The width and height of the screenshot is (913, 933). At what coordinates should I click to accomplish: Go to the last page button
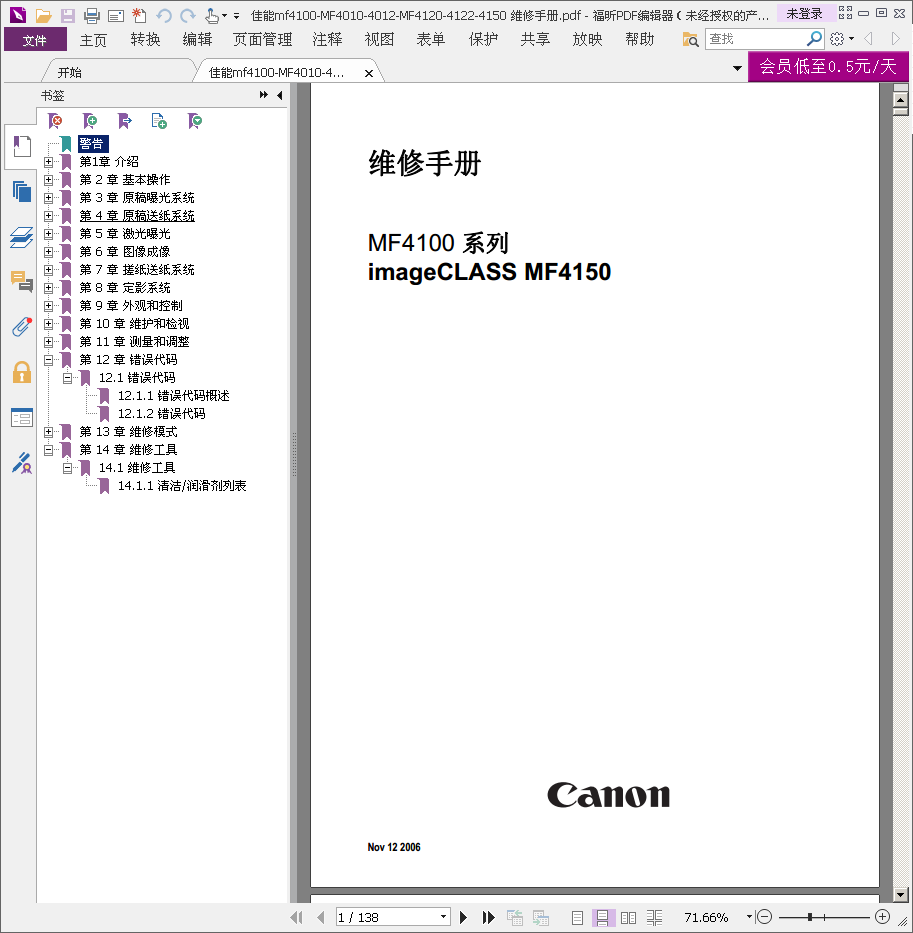488,917
